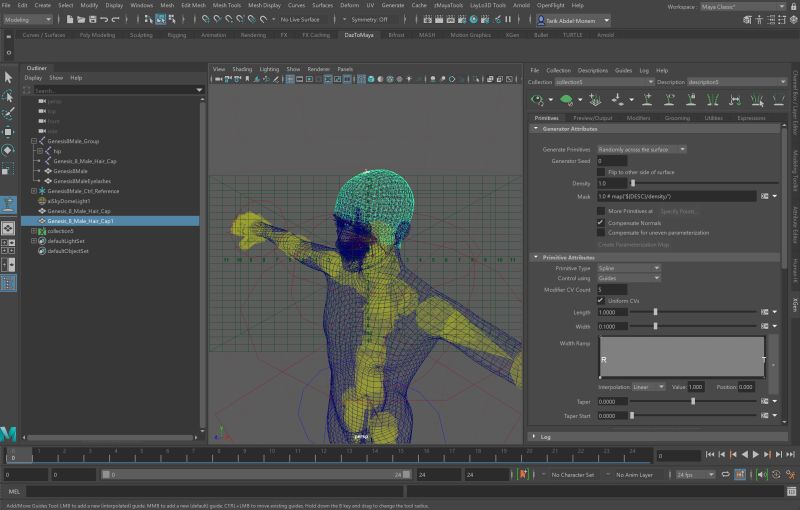The height and width of the screenshot is (510, 800).
Task: Open the Modeling menu set dropdown
Action: 28,19
